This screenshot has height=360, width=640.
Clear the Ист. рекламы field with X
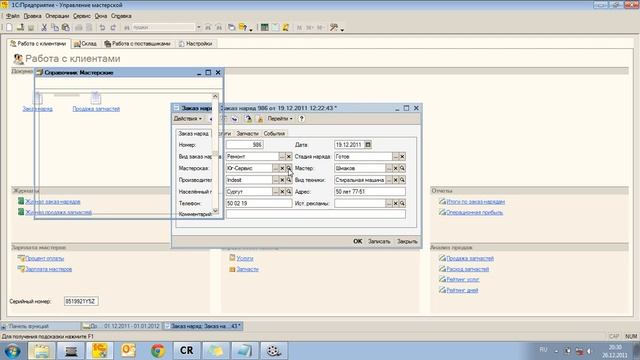396,203
